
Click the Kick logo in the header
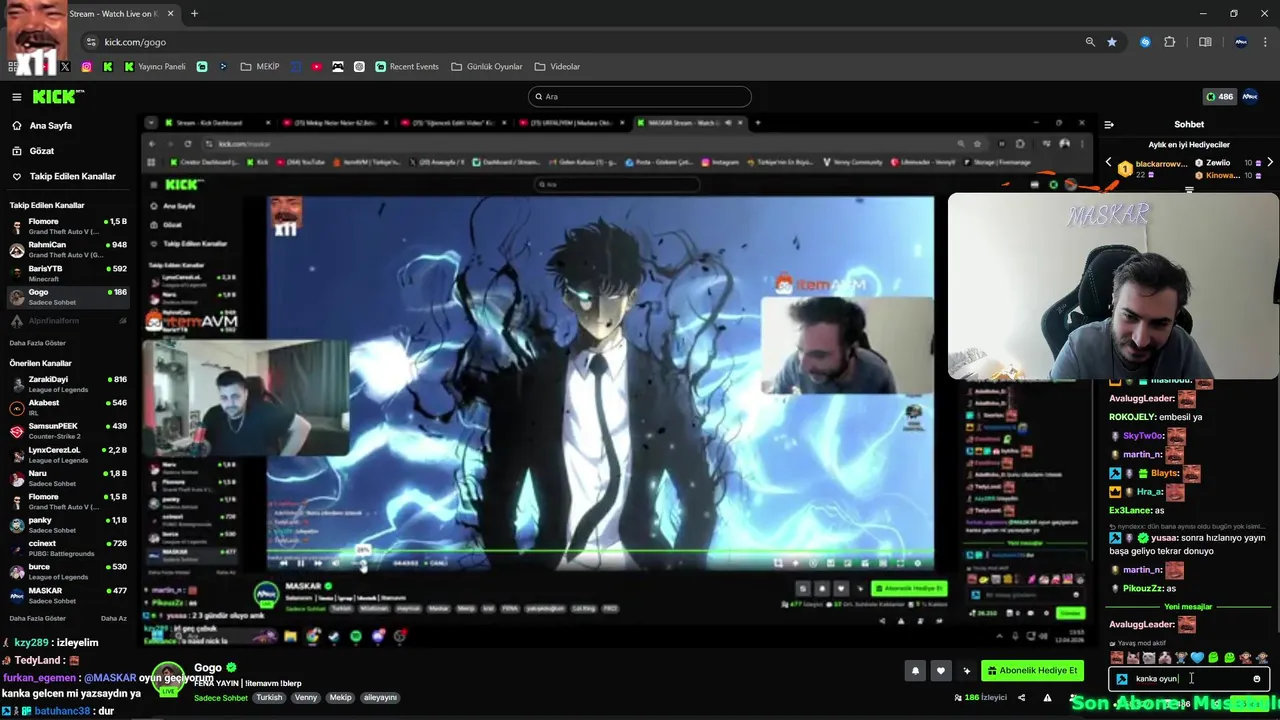pyautogui.click(x=58, y=97)
